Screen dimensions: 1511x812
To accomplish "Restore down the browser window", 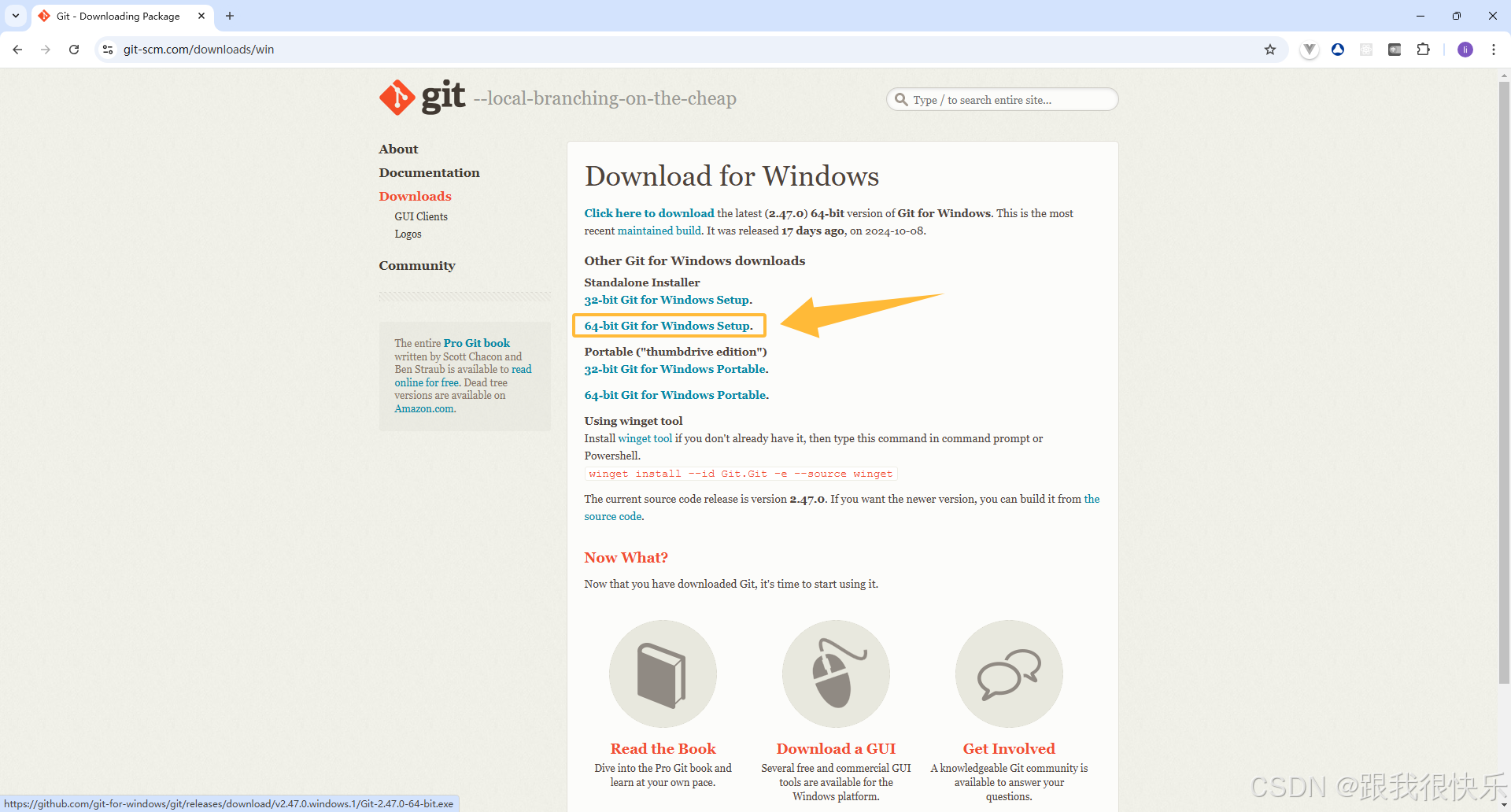I will (x=1457, y=16).
